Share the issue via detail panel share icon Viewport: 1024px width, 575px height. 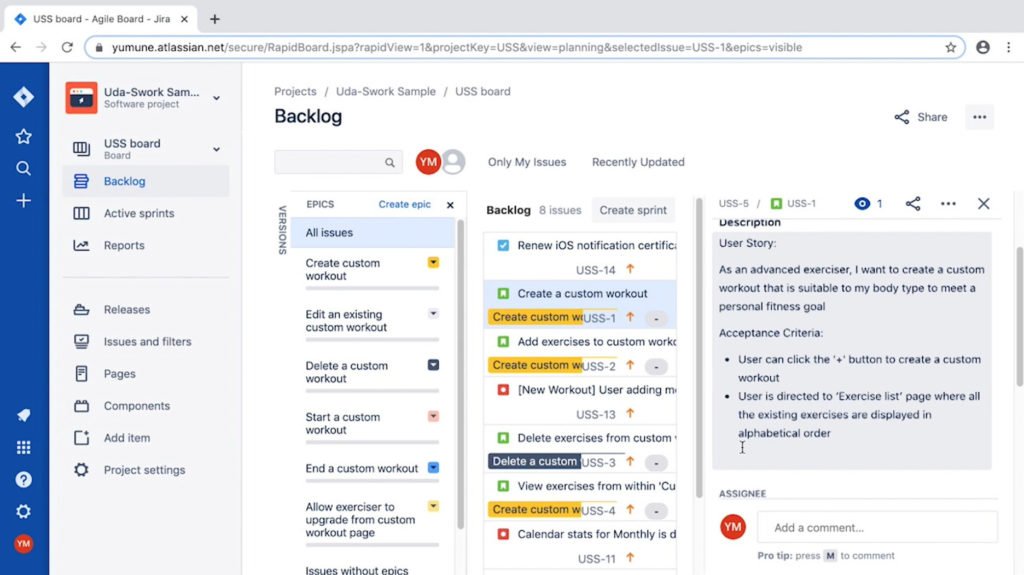[x=913, y=204]
